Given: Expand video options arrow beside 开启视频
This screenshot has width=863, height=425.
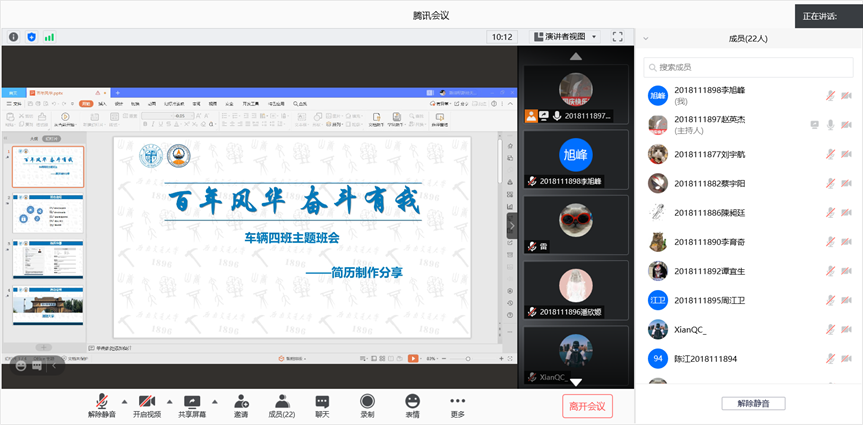Looking at the screenshot, I should [168, 400].
